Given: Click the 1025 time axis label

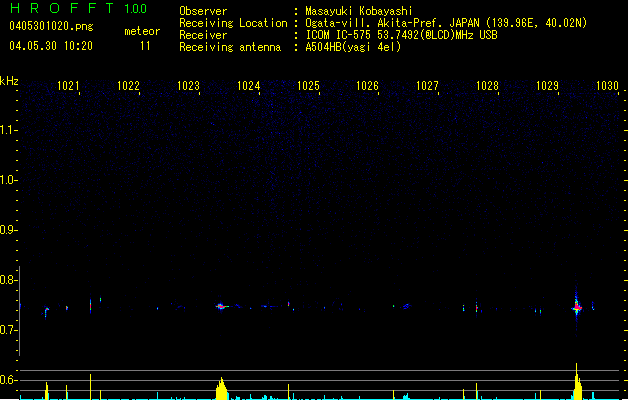Looking at the screenshot, I should (308, 85).
